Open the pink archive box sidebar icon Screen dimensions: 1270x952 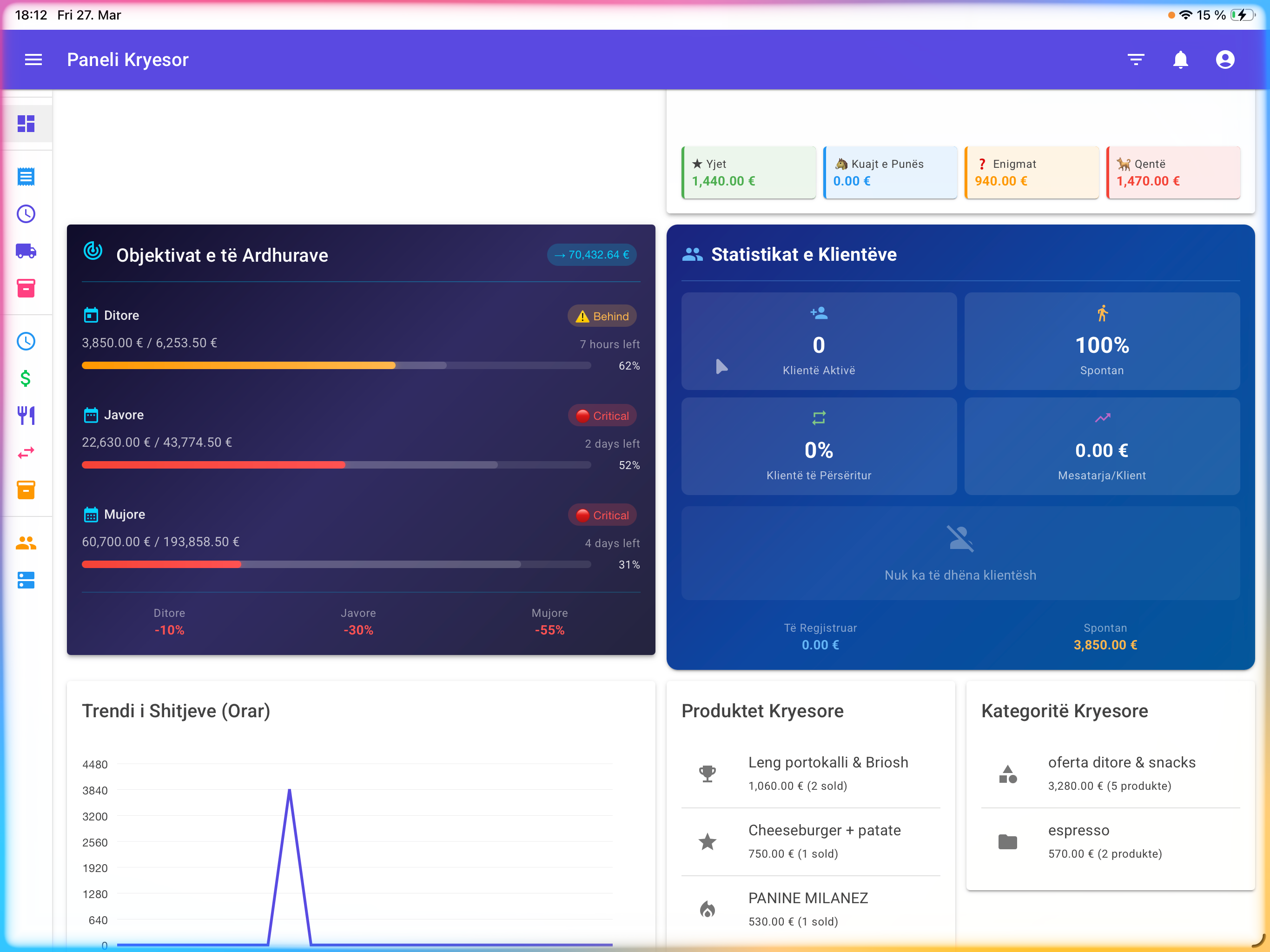pos(26,288)
